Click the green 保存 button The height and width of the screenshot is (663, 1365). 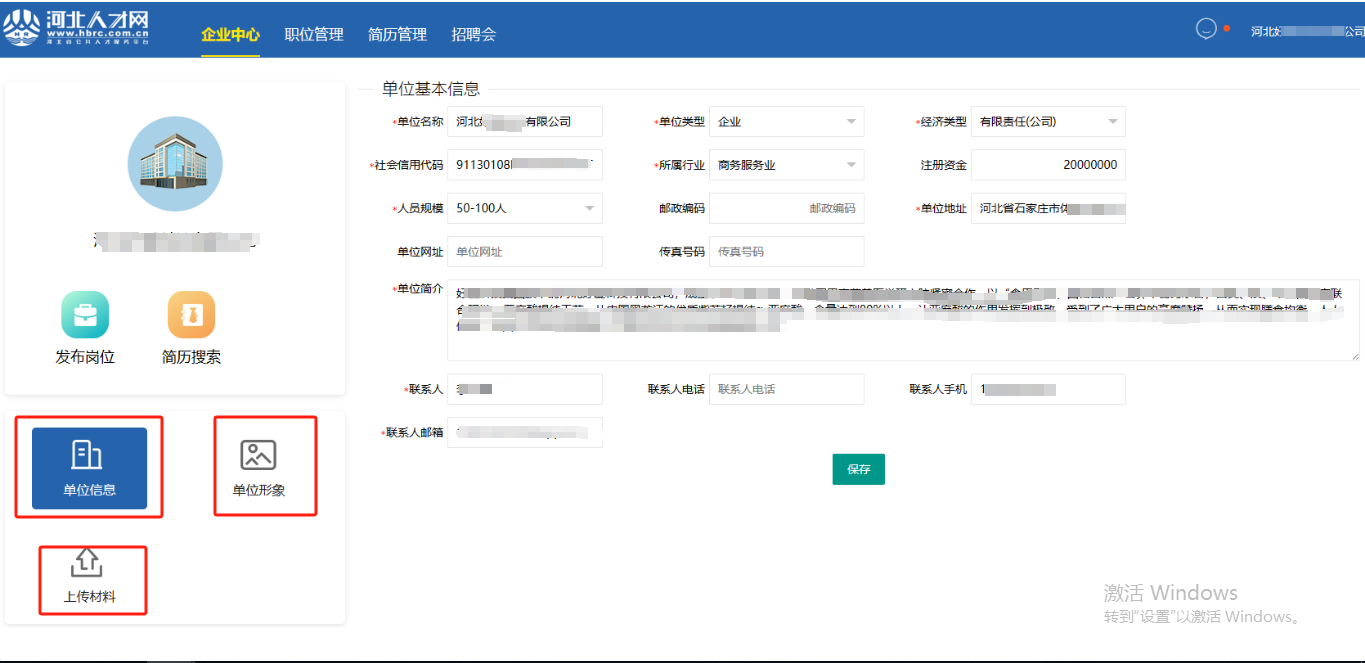tap(858, 469)
